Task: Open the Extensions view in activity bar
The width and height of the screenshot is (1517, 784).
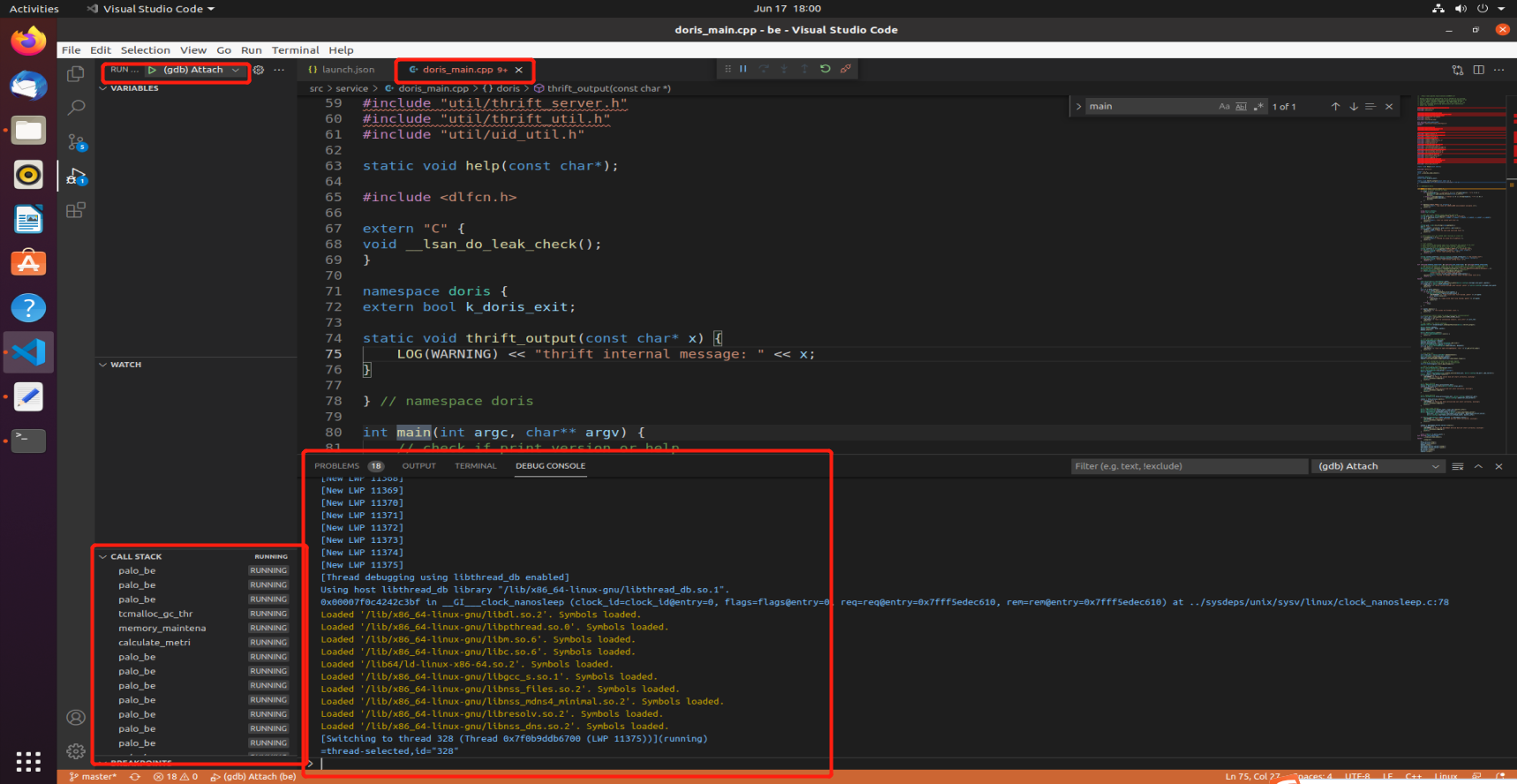Action: pos(77,210)
